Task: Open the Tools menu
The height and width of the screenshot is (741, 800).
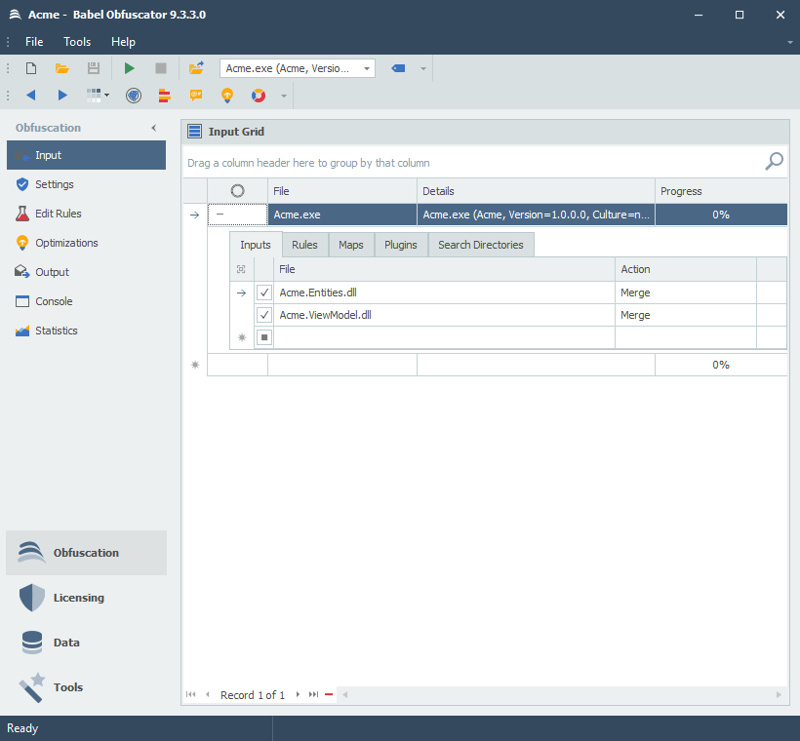Action: (x=77, y=42)
